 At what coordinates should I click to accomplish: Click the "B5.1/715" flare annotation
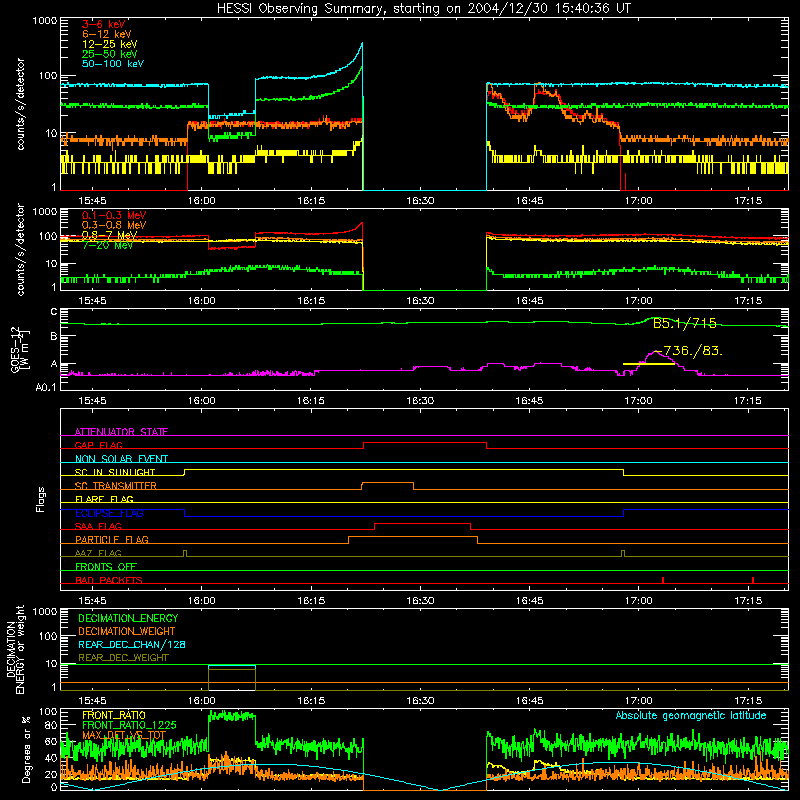[685, 323]
